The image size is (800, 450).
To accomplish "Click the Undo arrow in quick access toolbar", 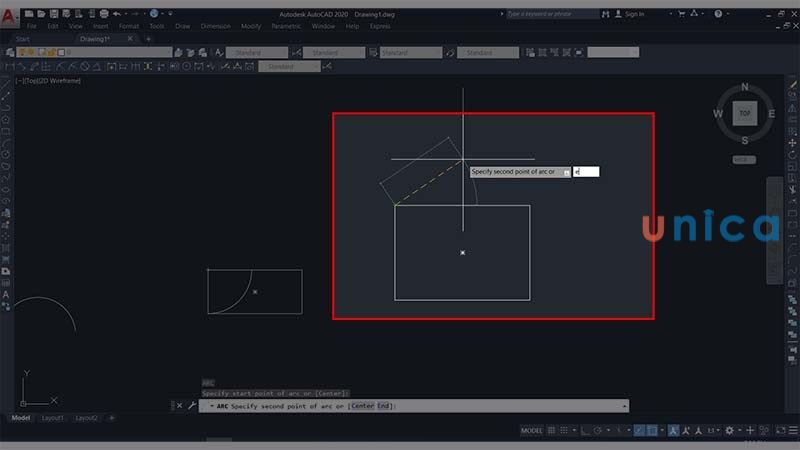I will tap(118, 14).
